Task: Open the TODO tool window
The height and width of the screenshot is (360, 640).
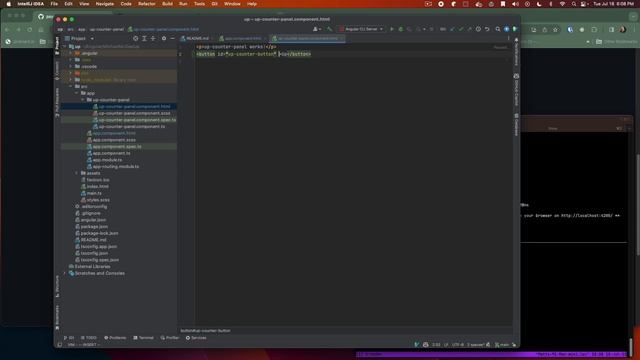Action: tap(89, 338)
